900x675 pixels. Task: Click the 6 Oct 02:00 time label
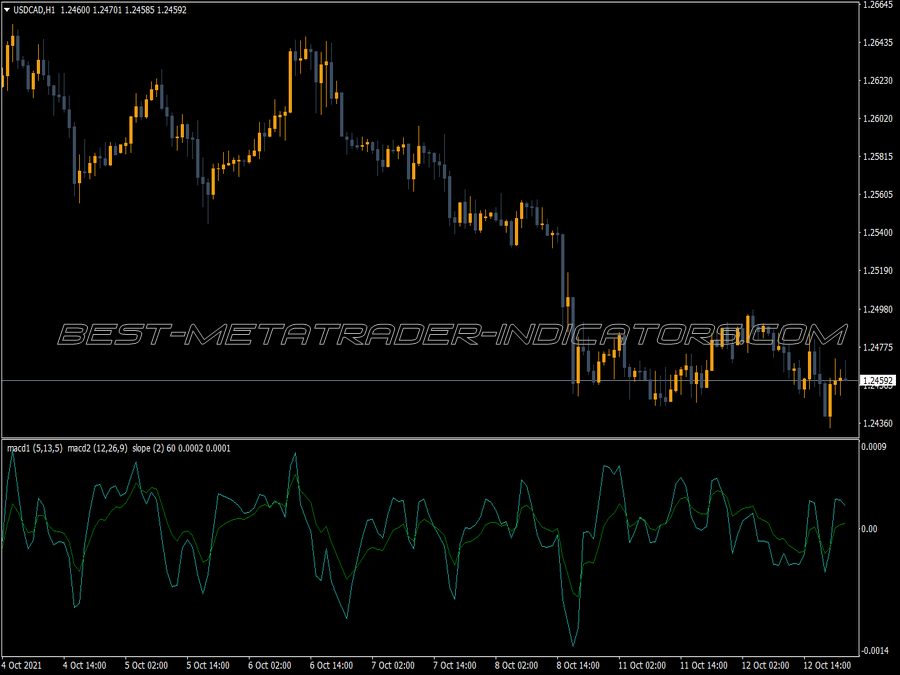[269, 665]
